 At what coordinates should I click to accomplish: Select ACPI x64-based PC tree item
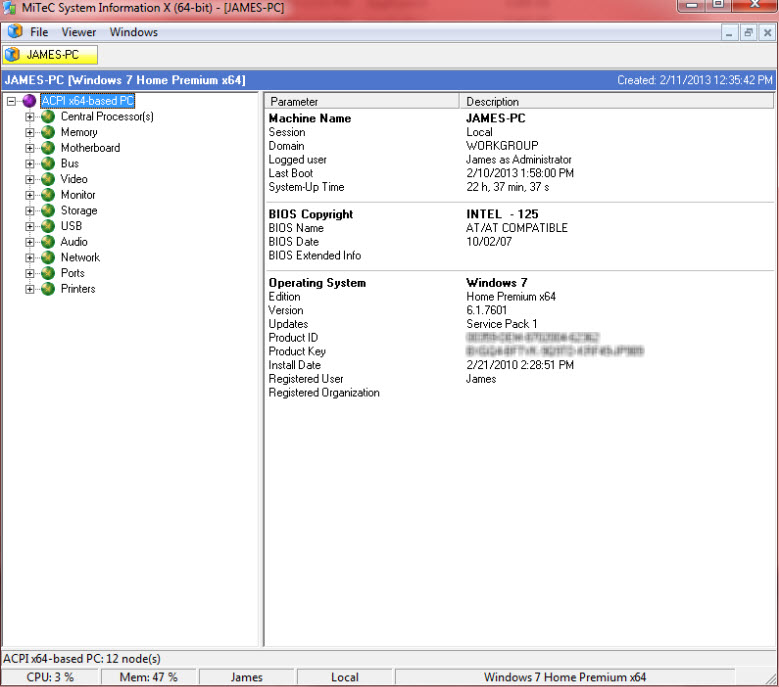coord(87,101)
